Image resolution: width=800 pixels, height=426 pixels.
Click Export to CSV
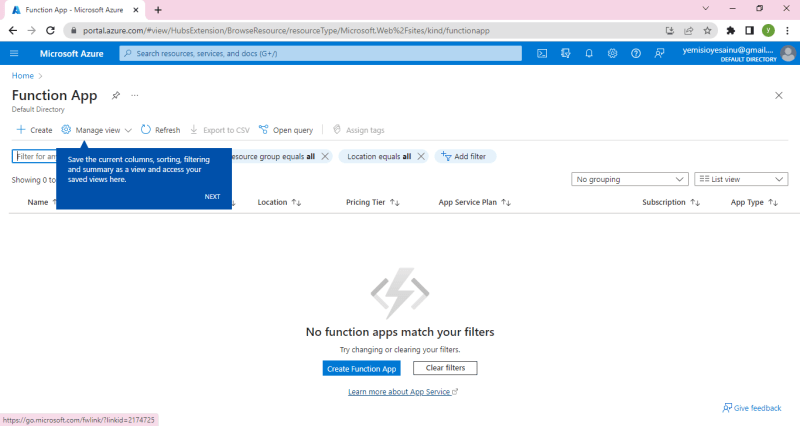pyautogui.click(x=220, y=130)
